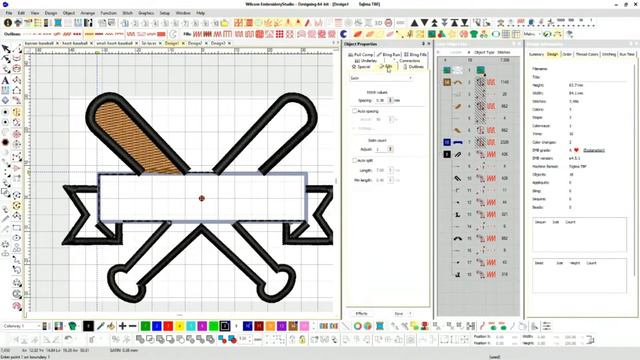Click the Satin count Adjust input field

[x=380, y=149]
